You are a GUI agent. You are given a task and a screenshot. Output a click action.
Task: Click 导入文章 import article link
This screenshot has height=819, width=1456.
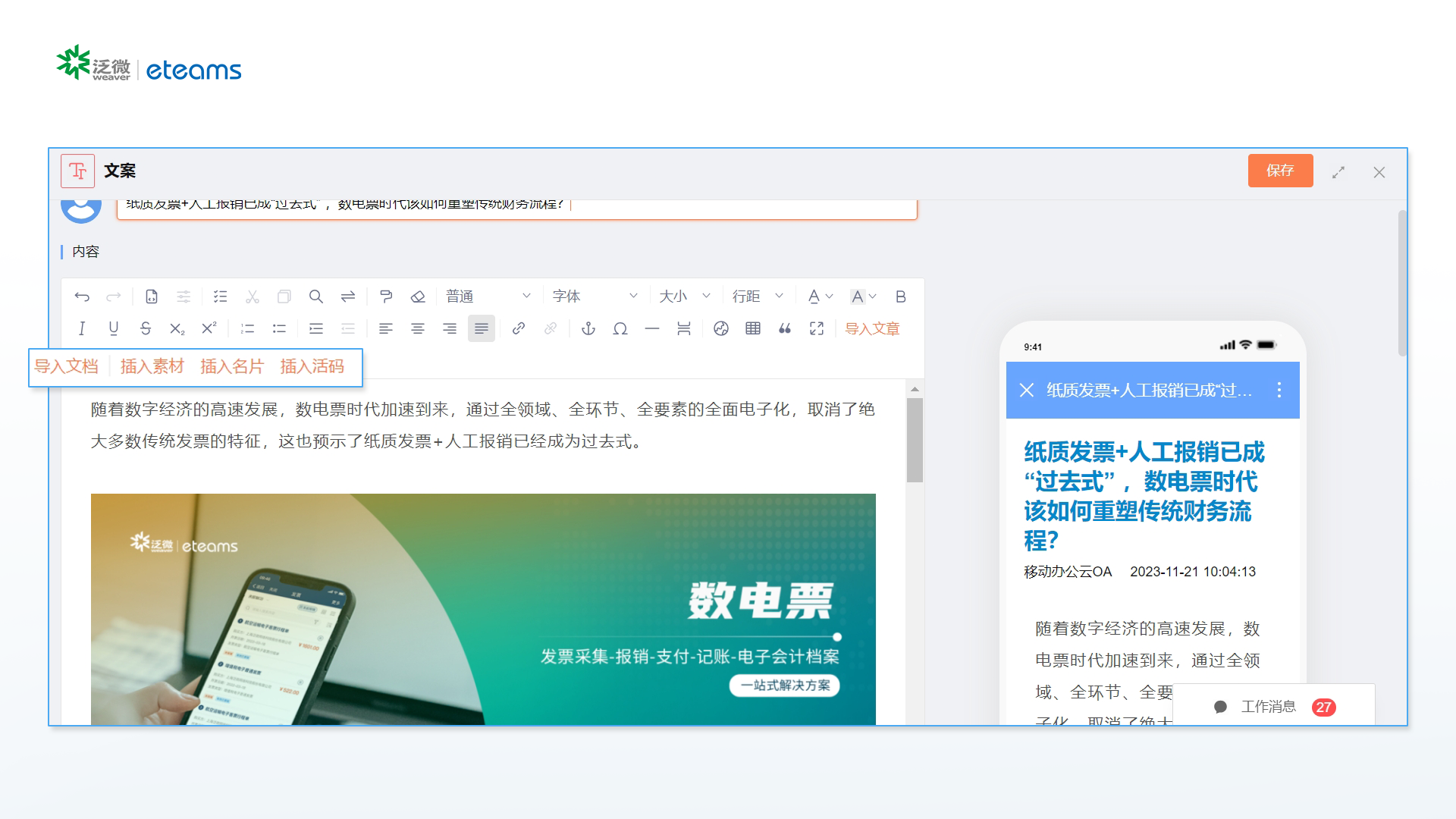[x=872, y=328]
